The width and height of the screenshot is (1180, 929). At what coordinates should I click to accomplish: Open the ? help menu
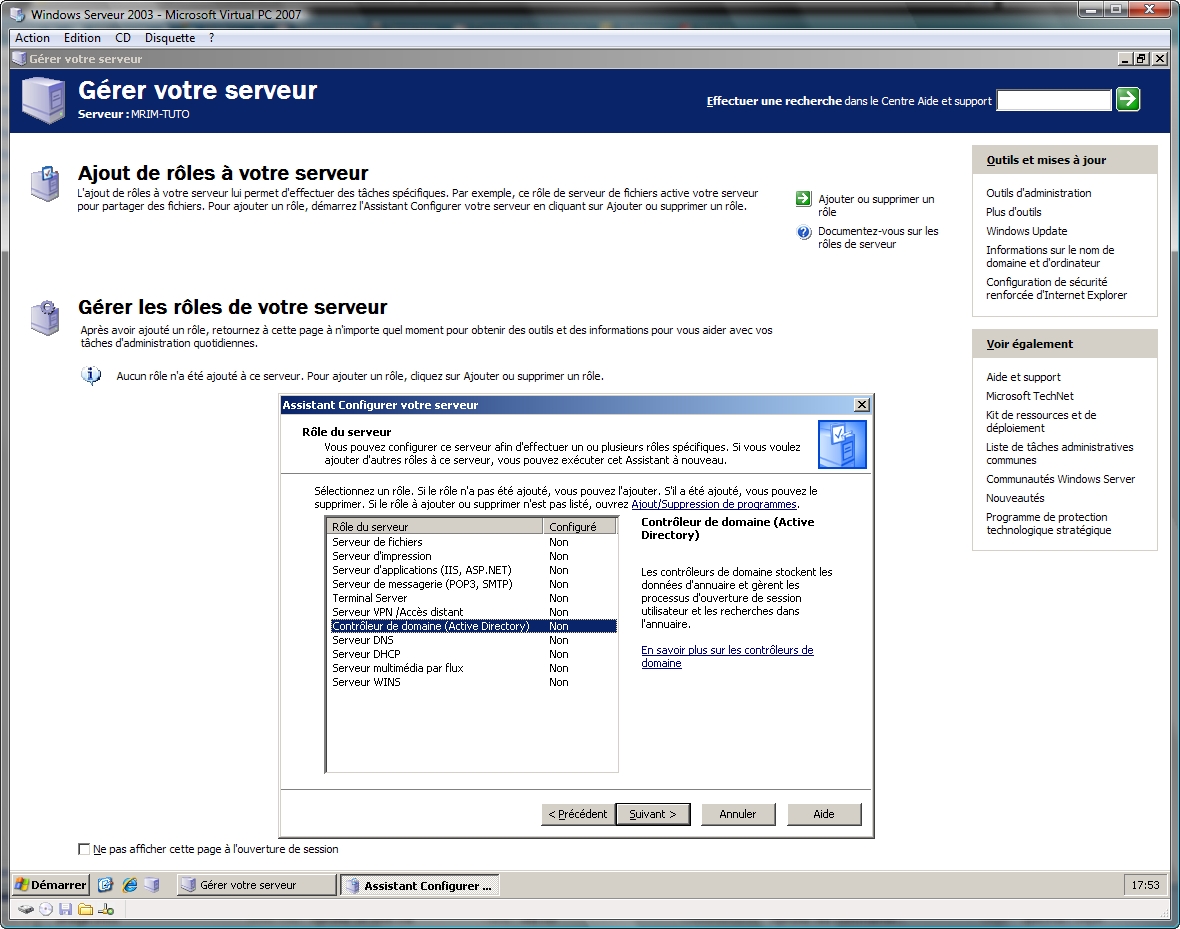click(211, 38)
